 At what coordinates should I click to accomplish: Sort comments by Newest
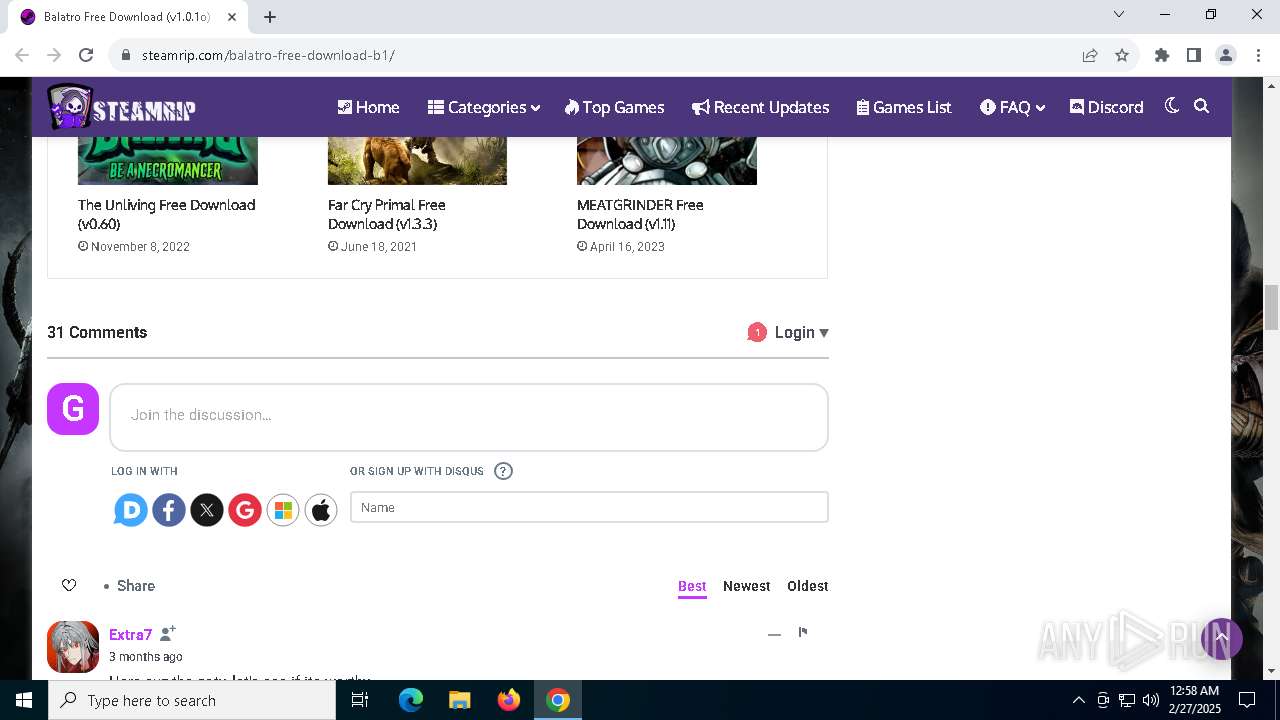pyautogui.click(x=747, y=586)
